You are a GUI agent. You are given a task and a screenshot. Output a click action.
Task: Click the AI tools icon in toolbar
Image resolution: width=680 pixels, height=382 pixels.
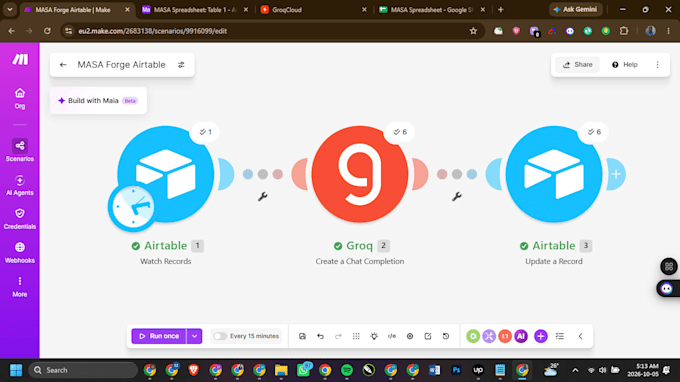(x=521, y=336)
